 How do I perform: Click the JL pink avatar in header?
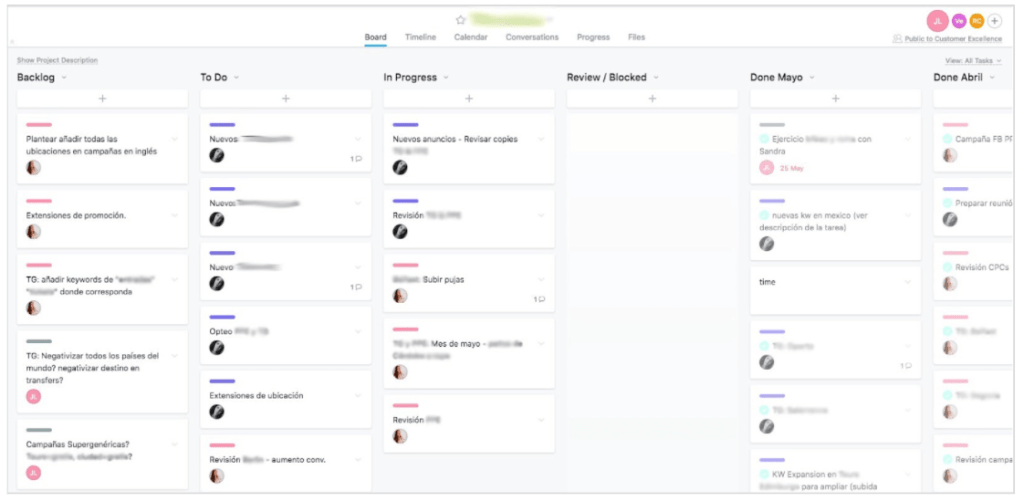pos(937,21)
